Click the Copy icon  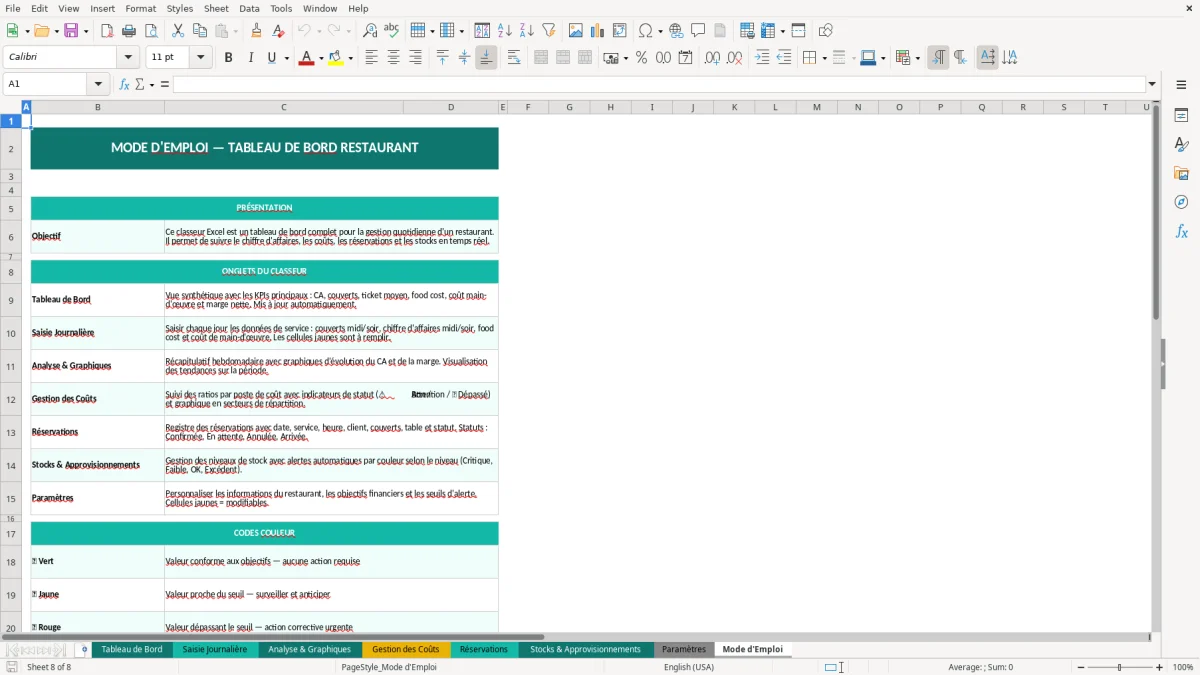[200, 31]
